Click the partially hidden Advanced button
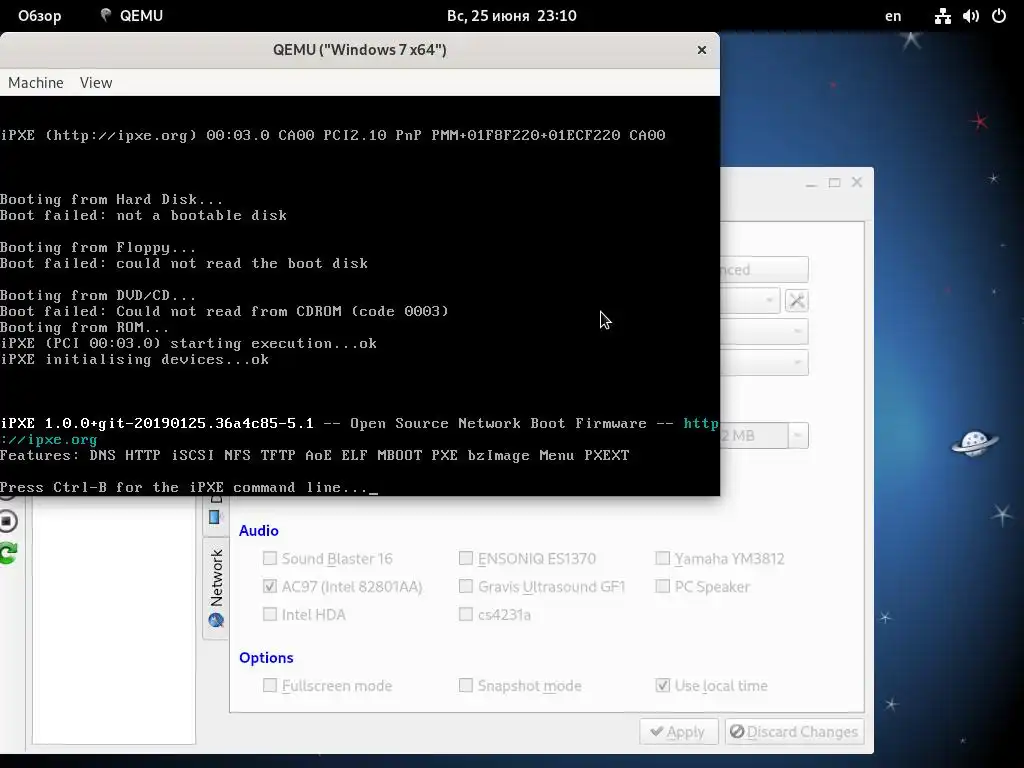The width and height of the screenshot is (1024, 768). click(764, 270)
